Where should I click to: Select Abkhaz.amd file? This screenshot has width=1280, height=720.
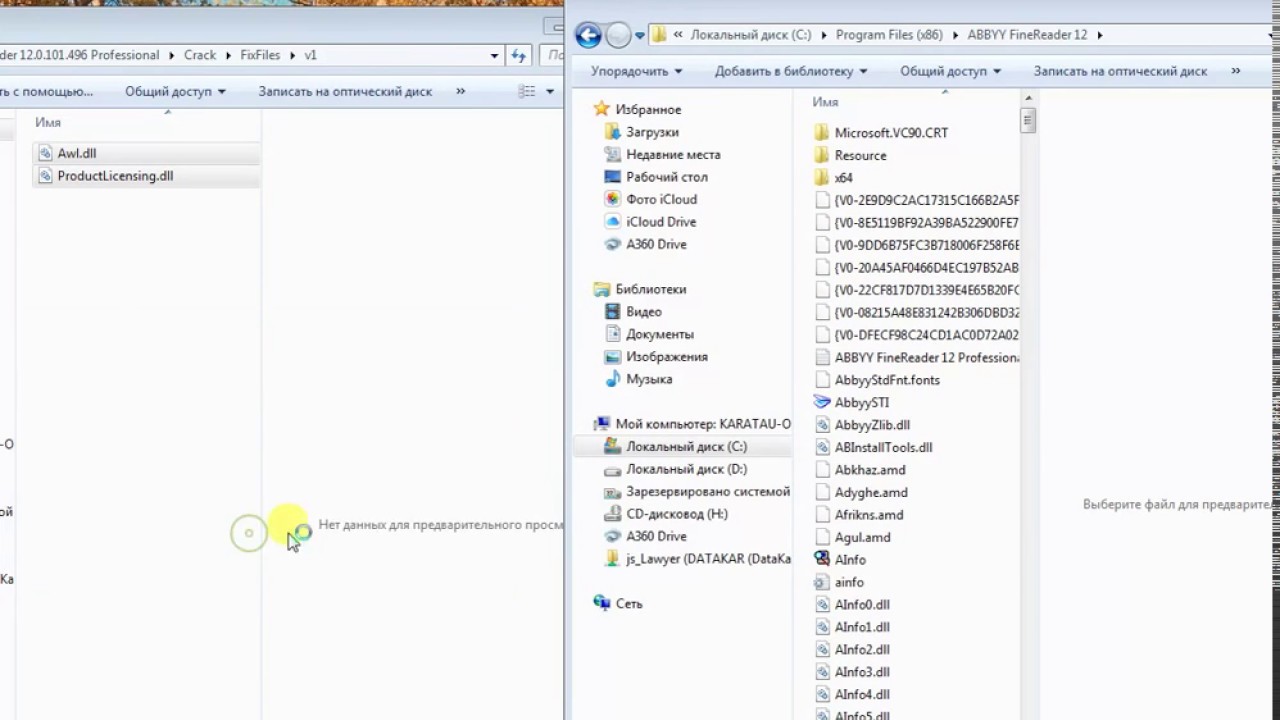[870, 470]
